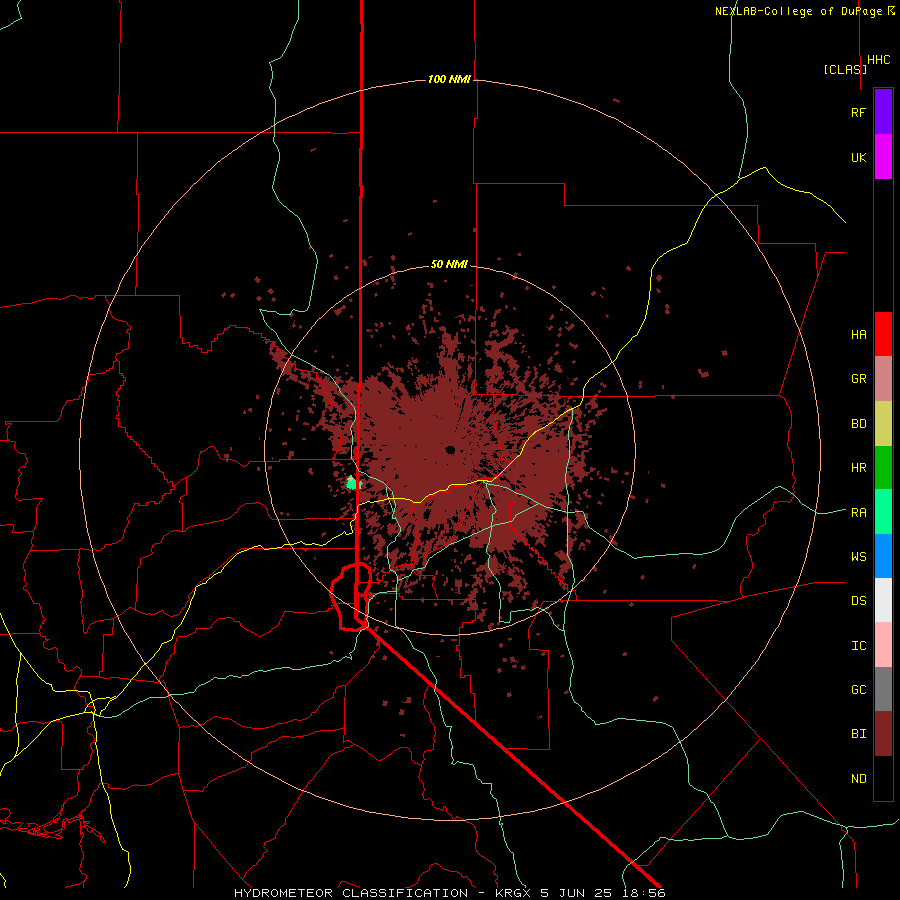Click the BD legend label text
This screenshot has height=900, width=900.
[858, 424]
